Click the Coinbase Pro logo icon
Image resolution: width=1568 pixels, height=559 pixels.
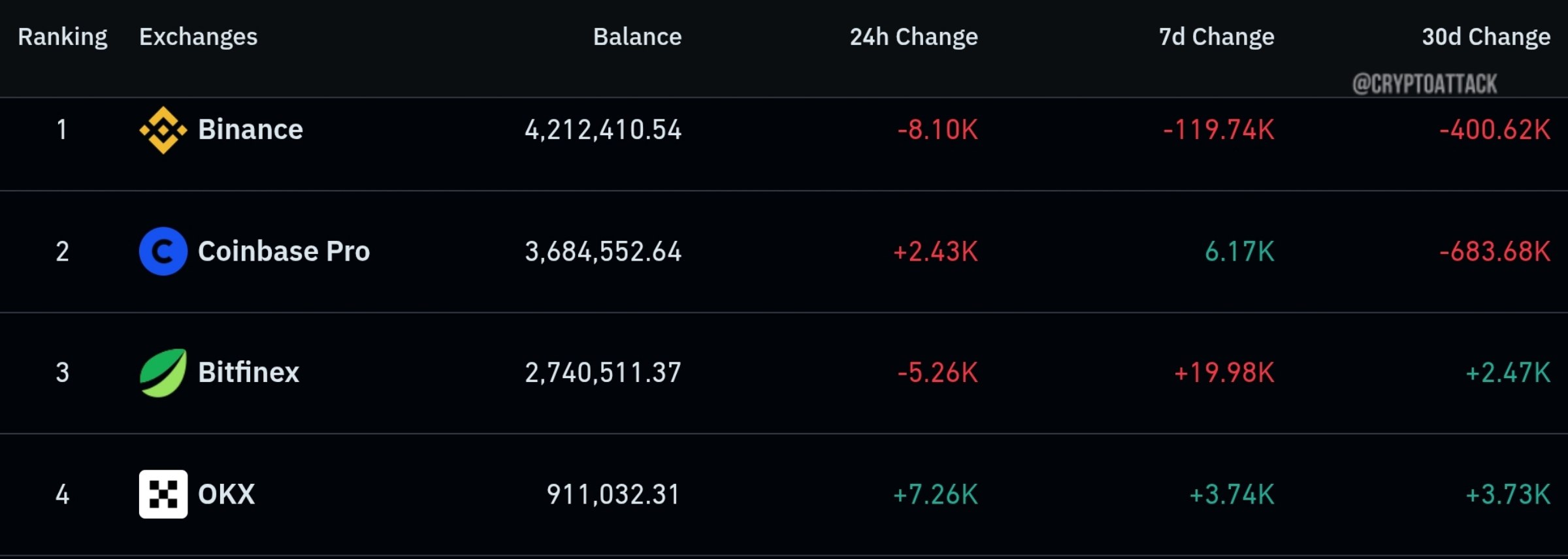click(x=163, y=251)
